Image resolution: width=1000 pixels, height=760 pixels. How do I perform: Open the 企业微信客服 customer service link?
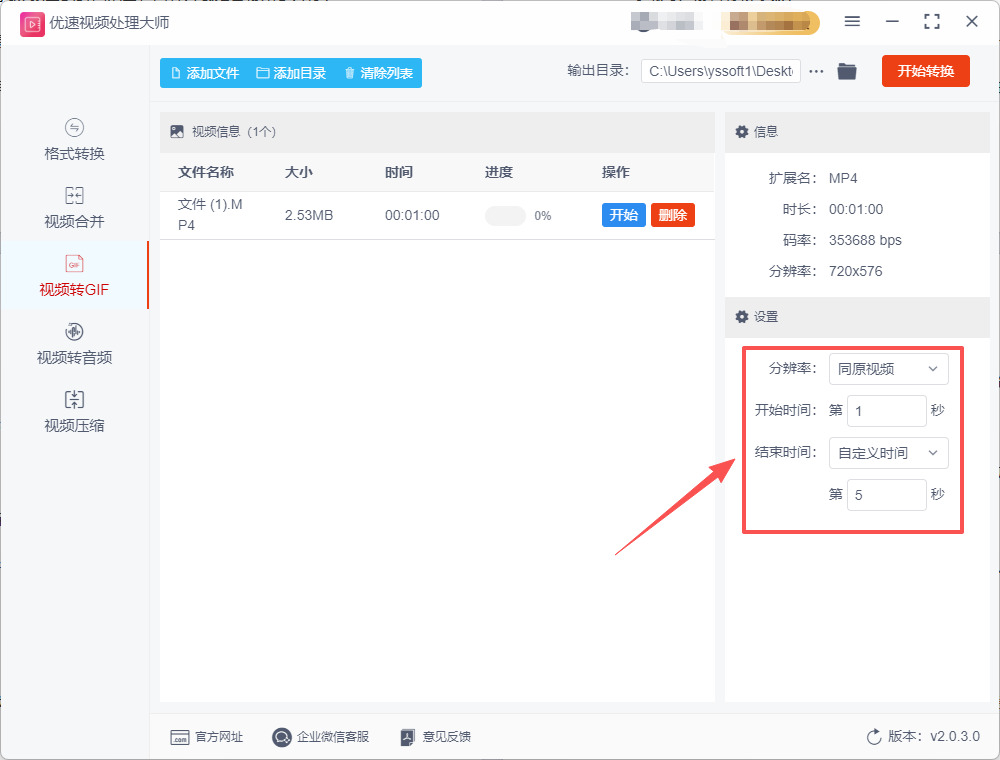point(321,737)
